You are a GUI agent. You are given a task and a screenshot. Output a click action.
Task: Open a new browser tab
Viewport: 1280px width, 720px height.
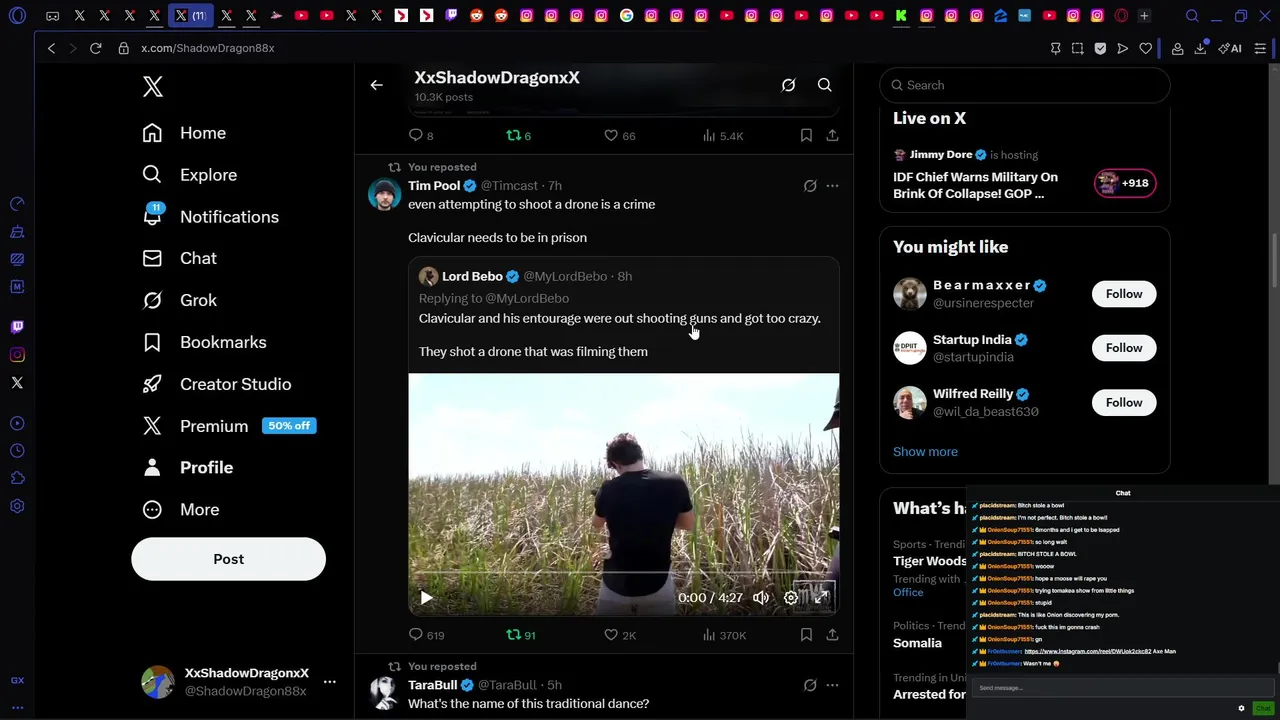click(x=1144, y=16)
